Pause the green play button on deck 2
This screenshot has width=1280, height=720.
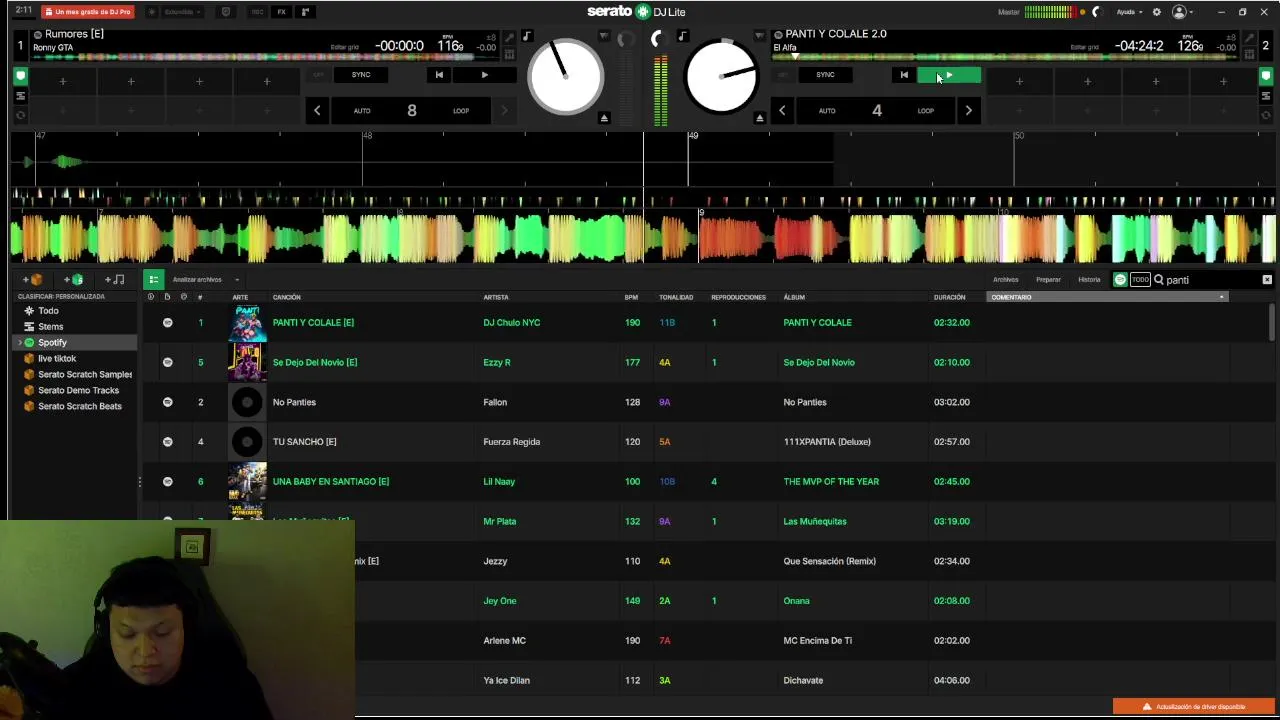pyautogui.click(x=949, y=75)
